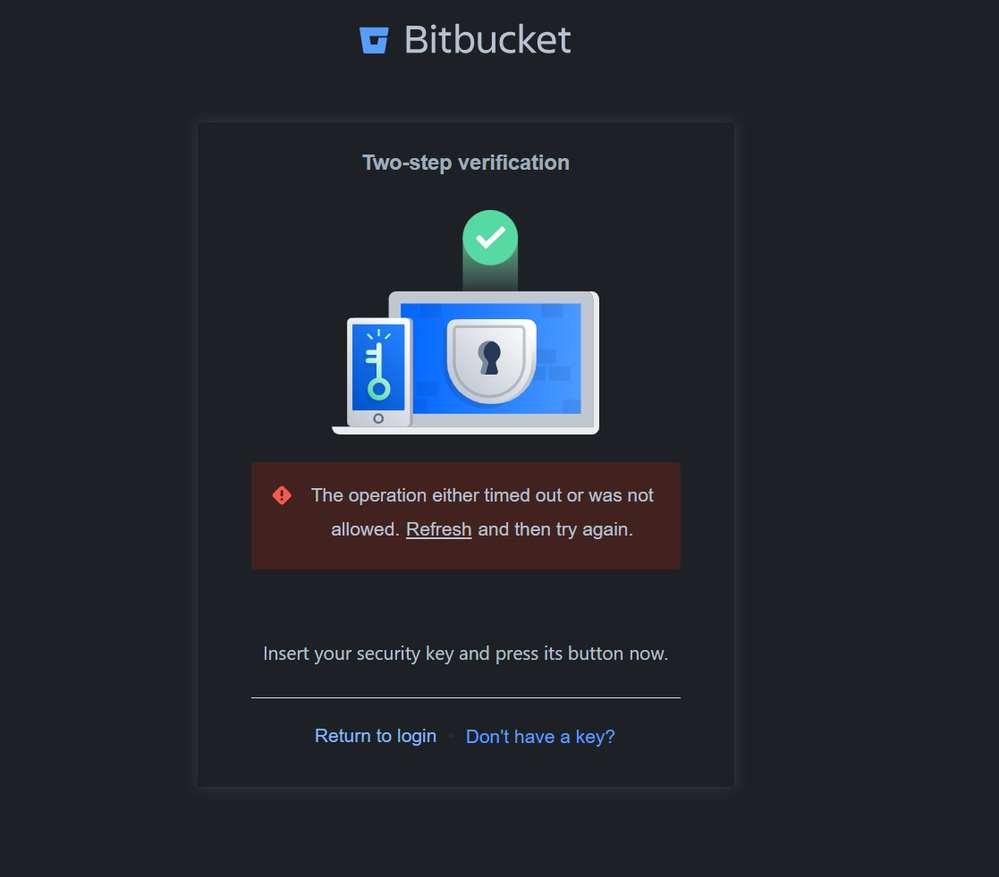Click the red error message banner
The image size is (999, 877).
pyautogui.click(x=466, y=515)
